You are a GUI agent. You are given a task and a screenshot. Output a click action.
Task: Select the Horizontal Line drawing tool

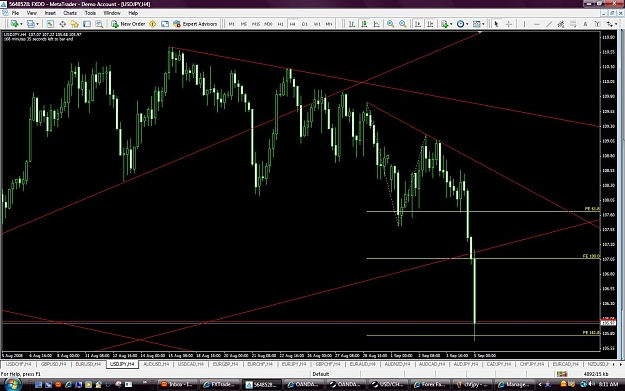point(536,24)
